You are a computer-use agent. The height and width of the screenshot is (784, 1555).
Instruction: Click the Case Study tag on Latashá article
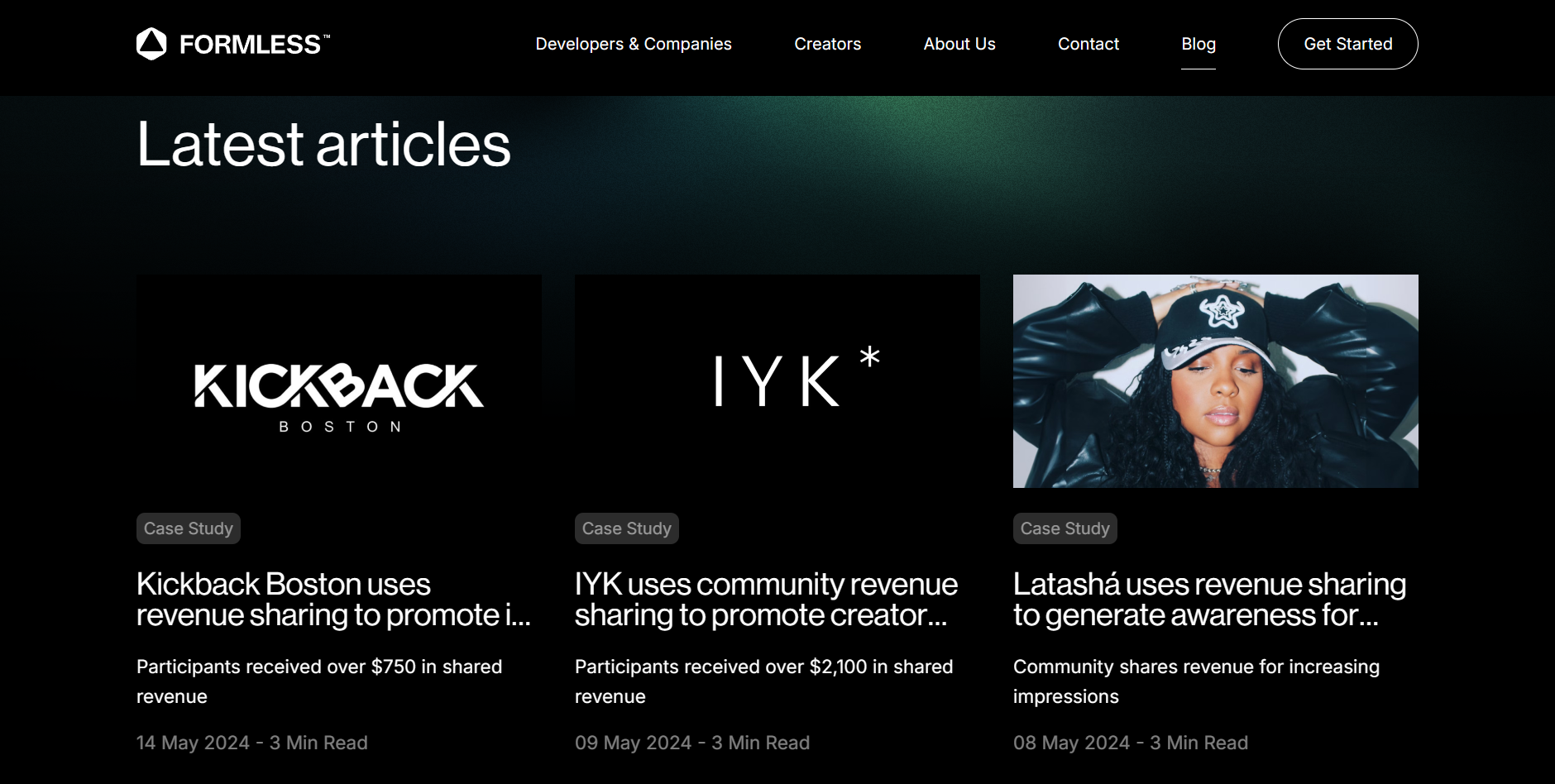1065,528
